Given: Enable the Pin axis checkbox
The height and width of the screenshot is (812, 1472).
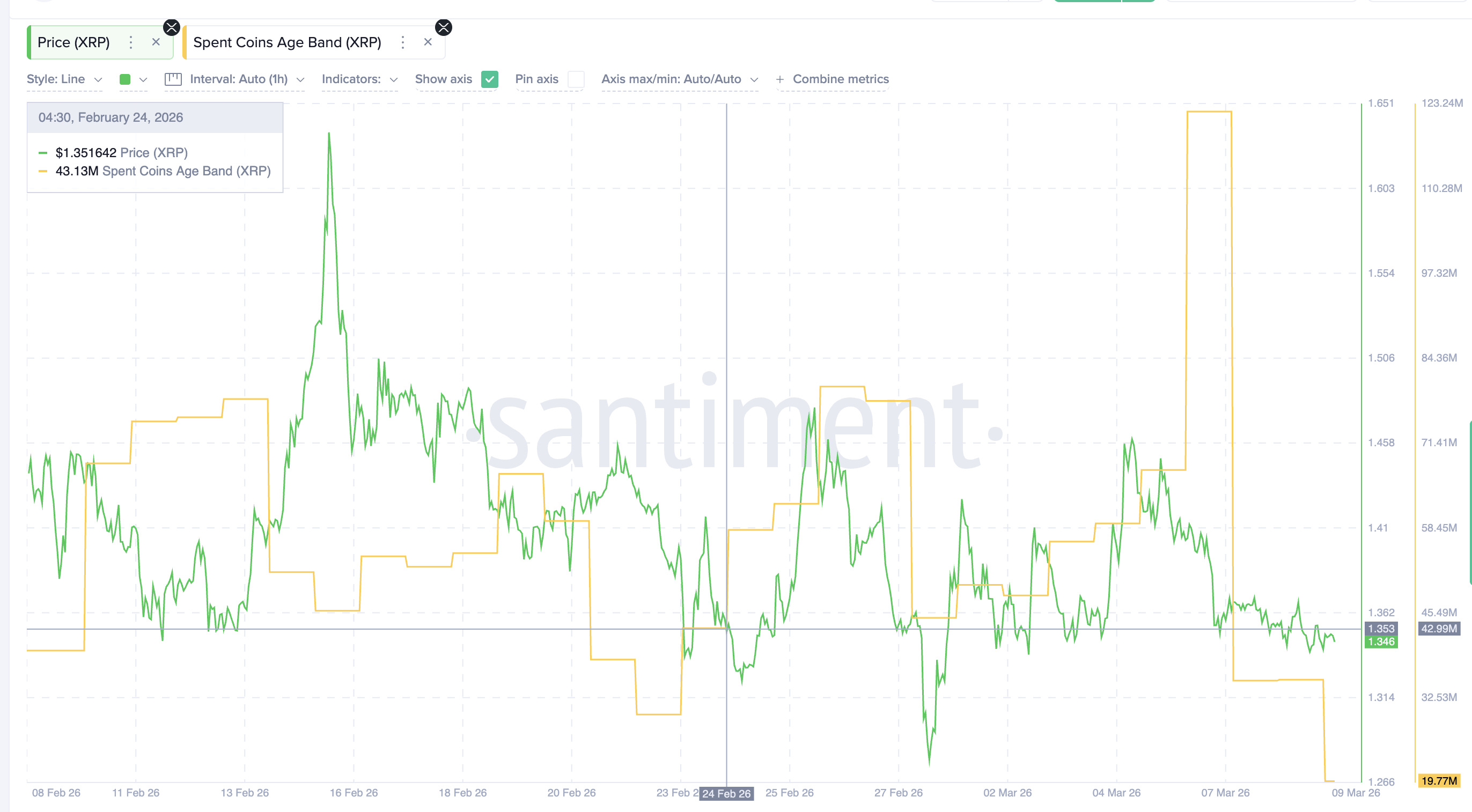Looking at the screenshot, I should [x=577, y=79].
